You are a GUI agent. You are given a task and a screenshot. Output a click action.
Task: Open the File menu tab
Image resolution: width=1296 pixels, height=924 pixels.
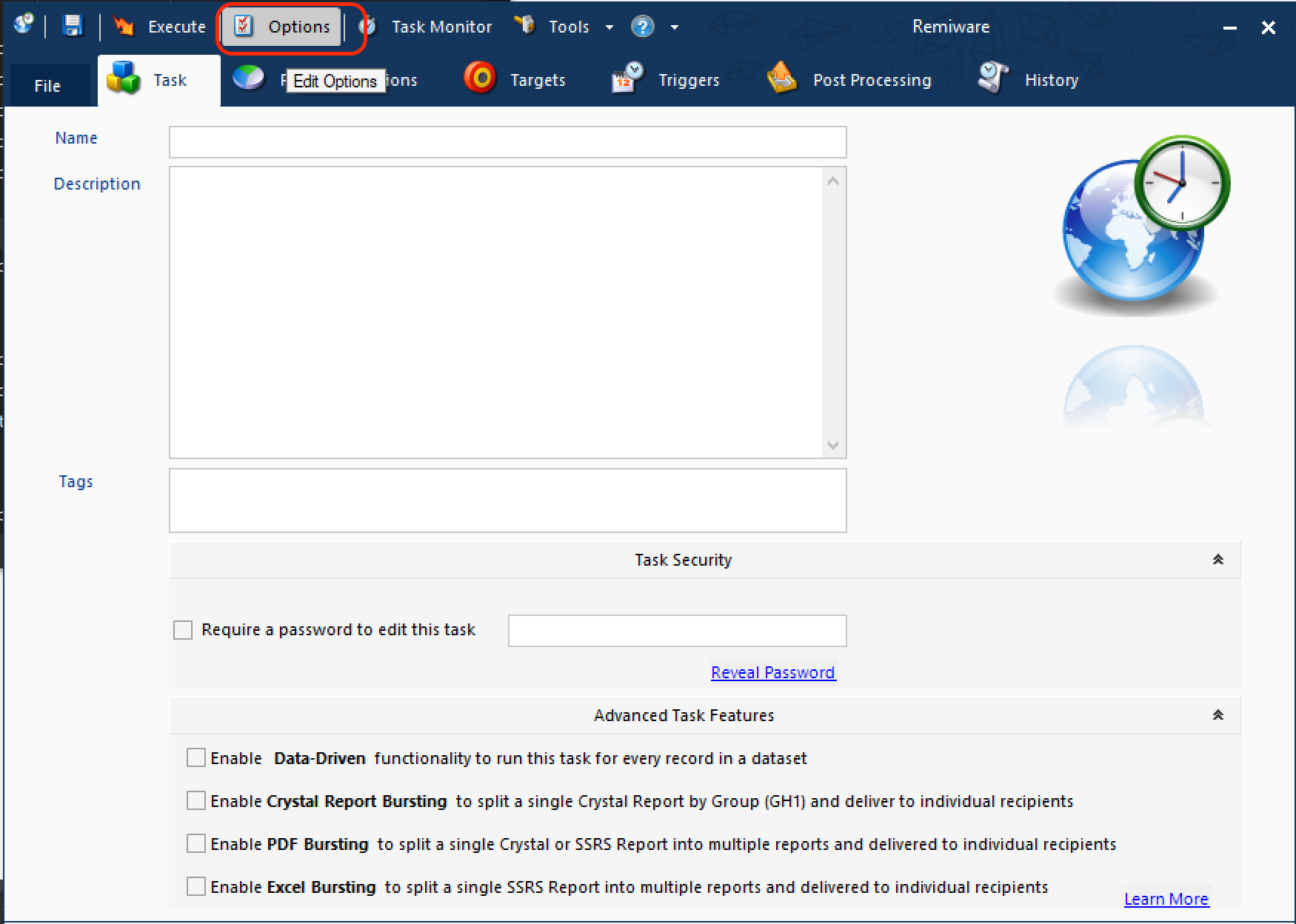[x=47, y=86]
